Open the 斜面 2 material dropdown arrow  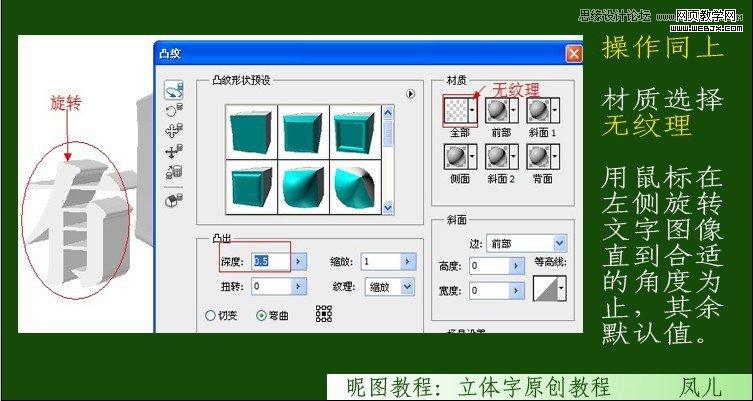point(513,157)
